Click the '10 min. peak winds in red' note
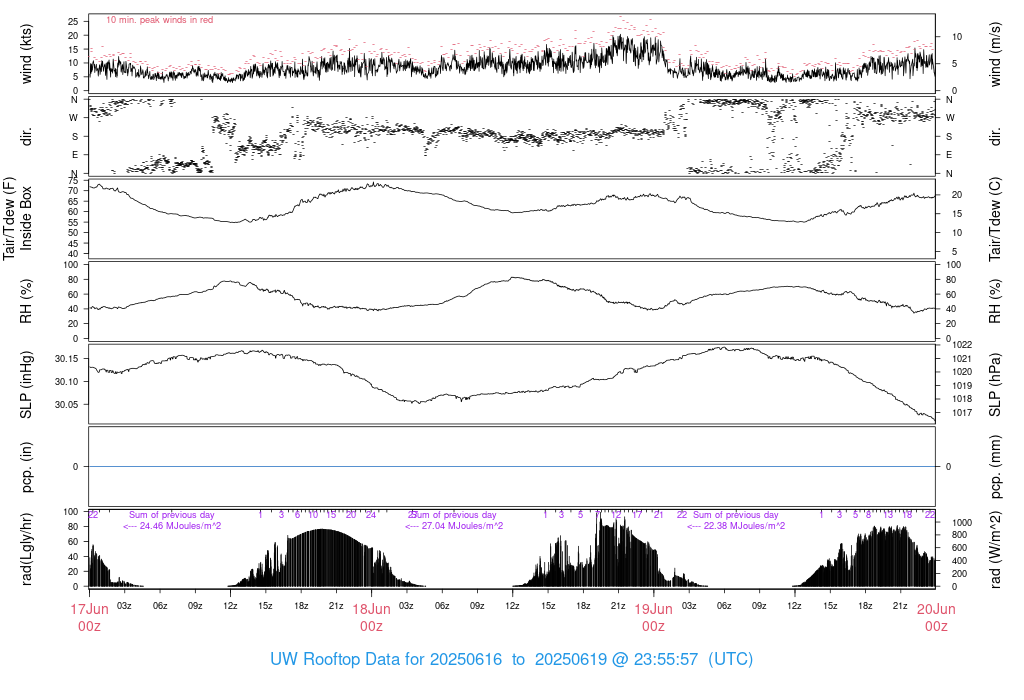The height and width of the screenshot is (700, 1024). click(x=159, y=20)
